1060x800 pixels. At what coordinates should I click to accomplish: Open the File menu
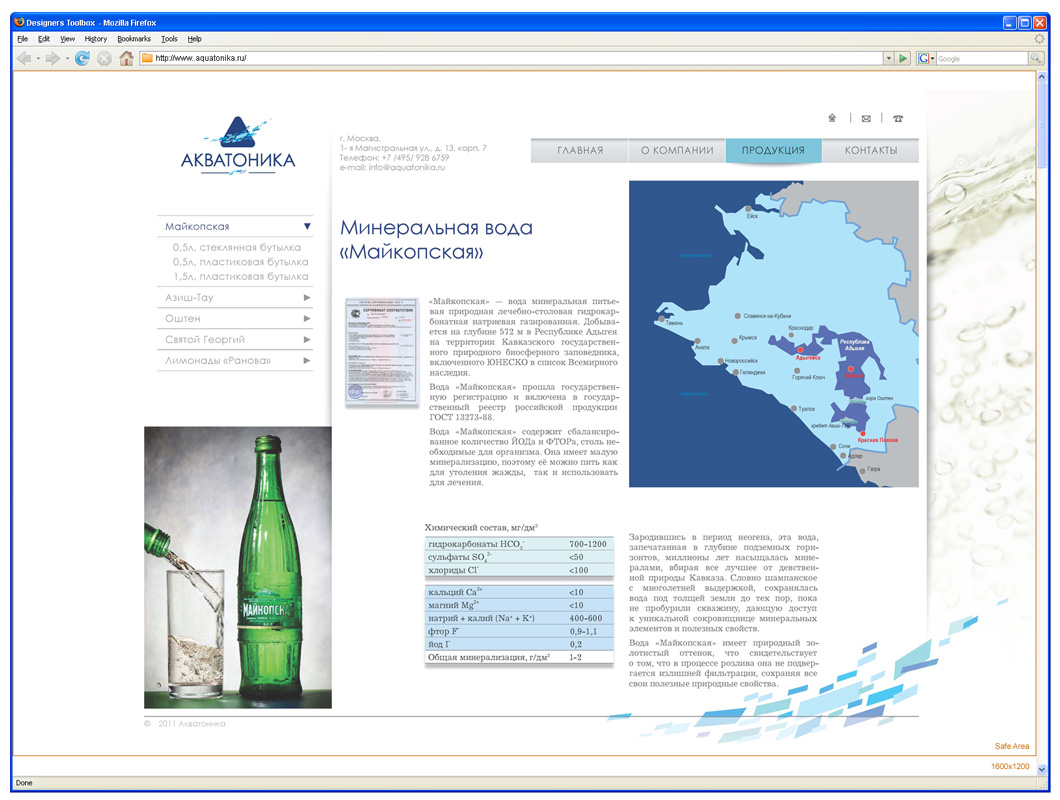pyautogui.click(x=22, y=39)
